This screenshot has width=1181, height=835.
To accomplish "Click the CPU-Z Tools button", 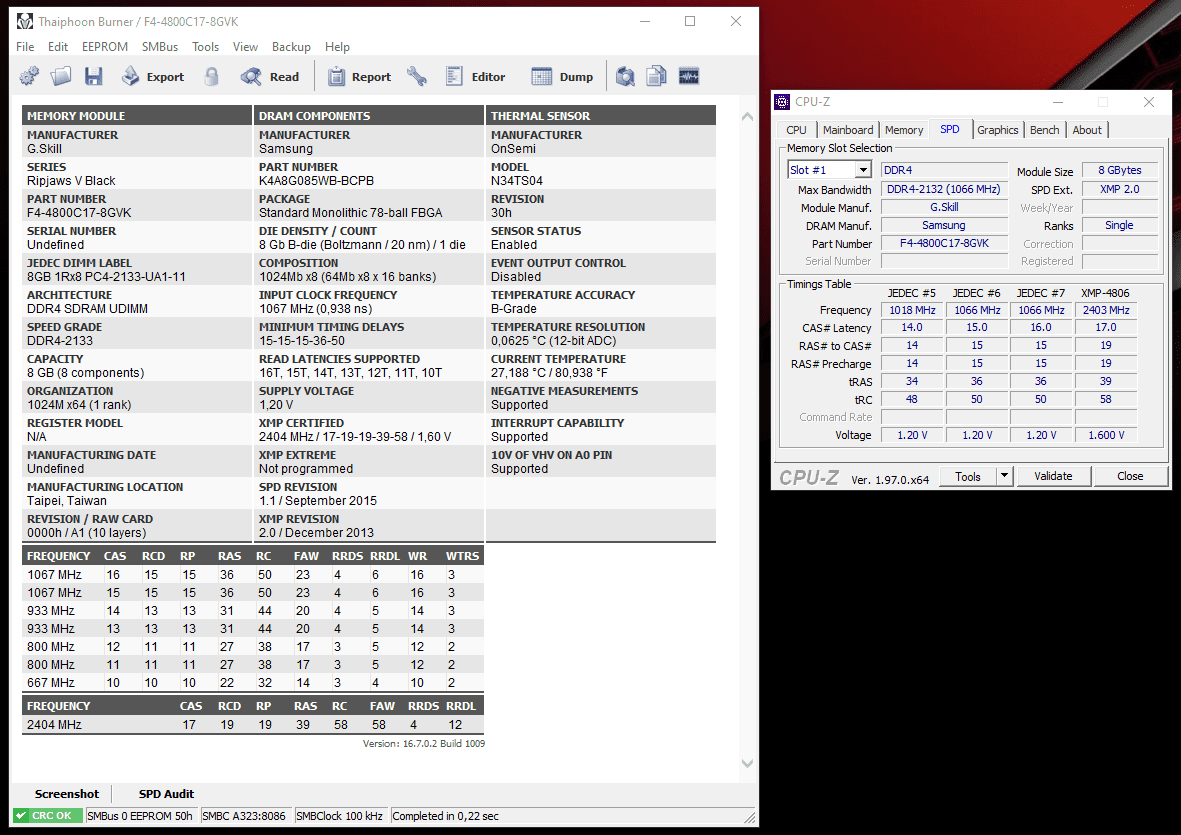I will coord(968,476).
